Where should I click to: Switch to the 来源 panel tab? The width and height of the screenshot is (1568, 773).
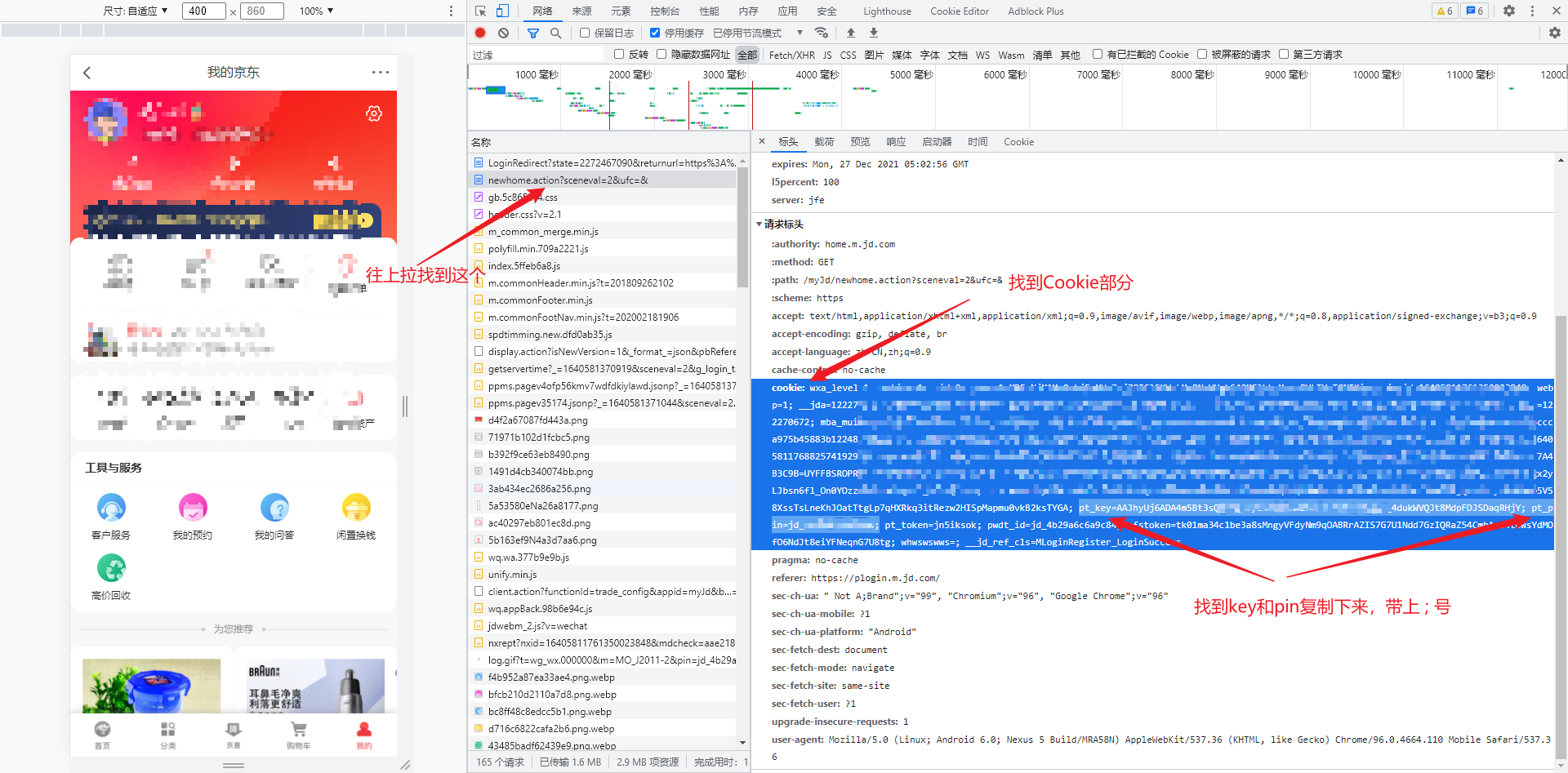click(581, 11)
